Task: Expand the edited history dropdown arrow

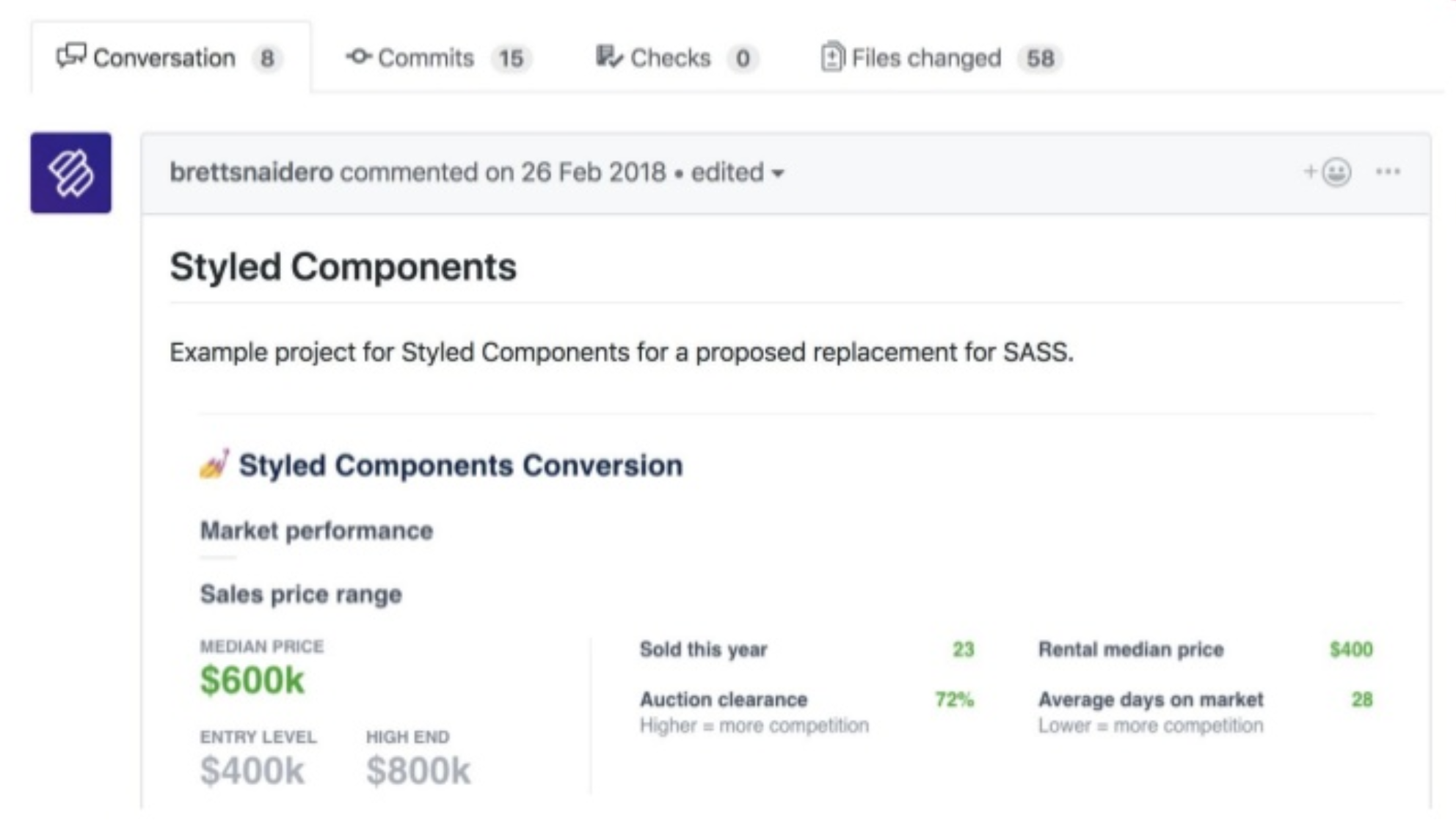Action: point(779,174)
